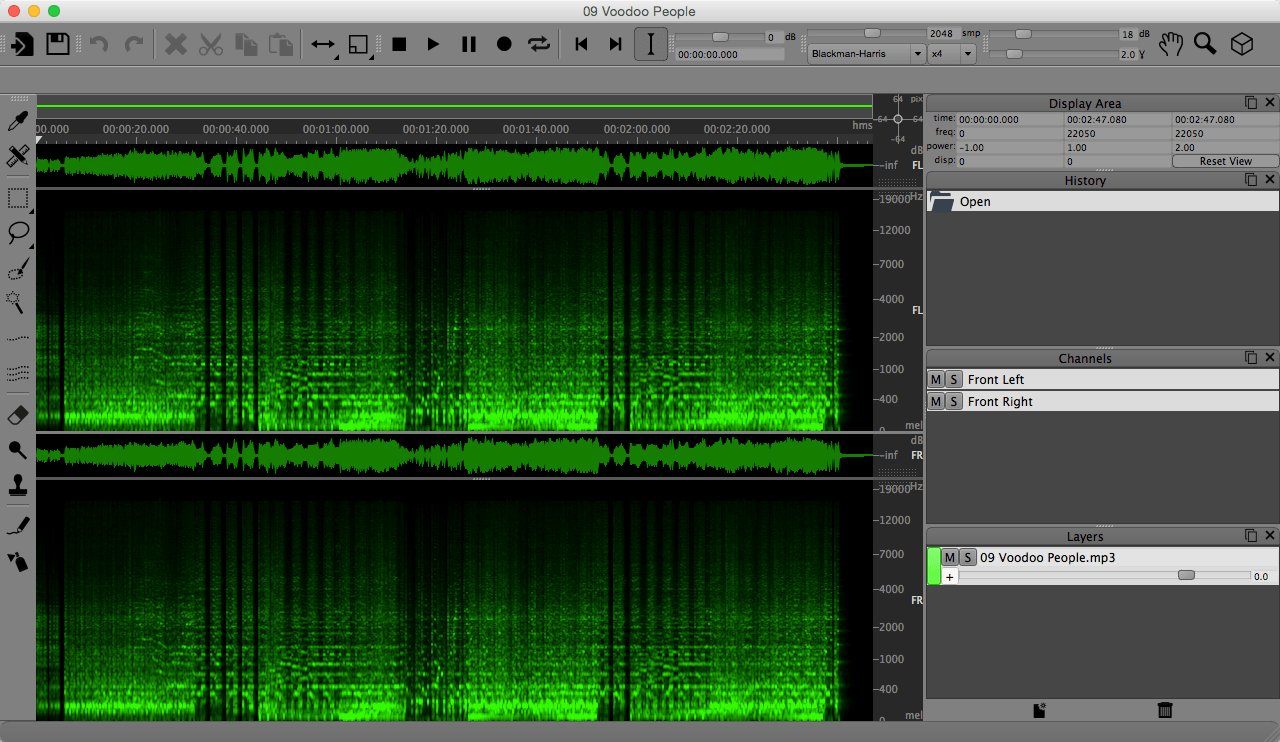The image size is (1280, 742).
Task: Select the eyedropper tool
Action: 17,121
